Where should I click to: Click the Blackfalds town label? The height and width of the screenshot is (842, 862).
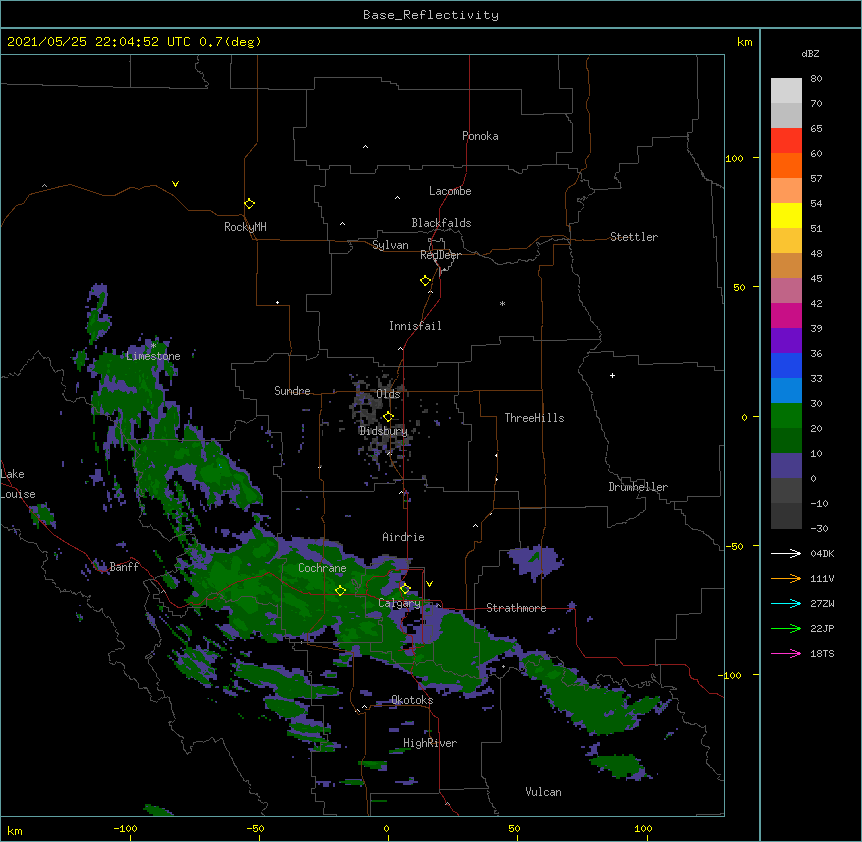point(441,223)
